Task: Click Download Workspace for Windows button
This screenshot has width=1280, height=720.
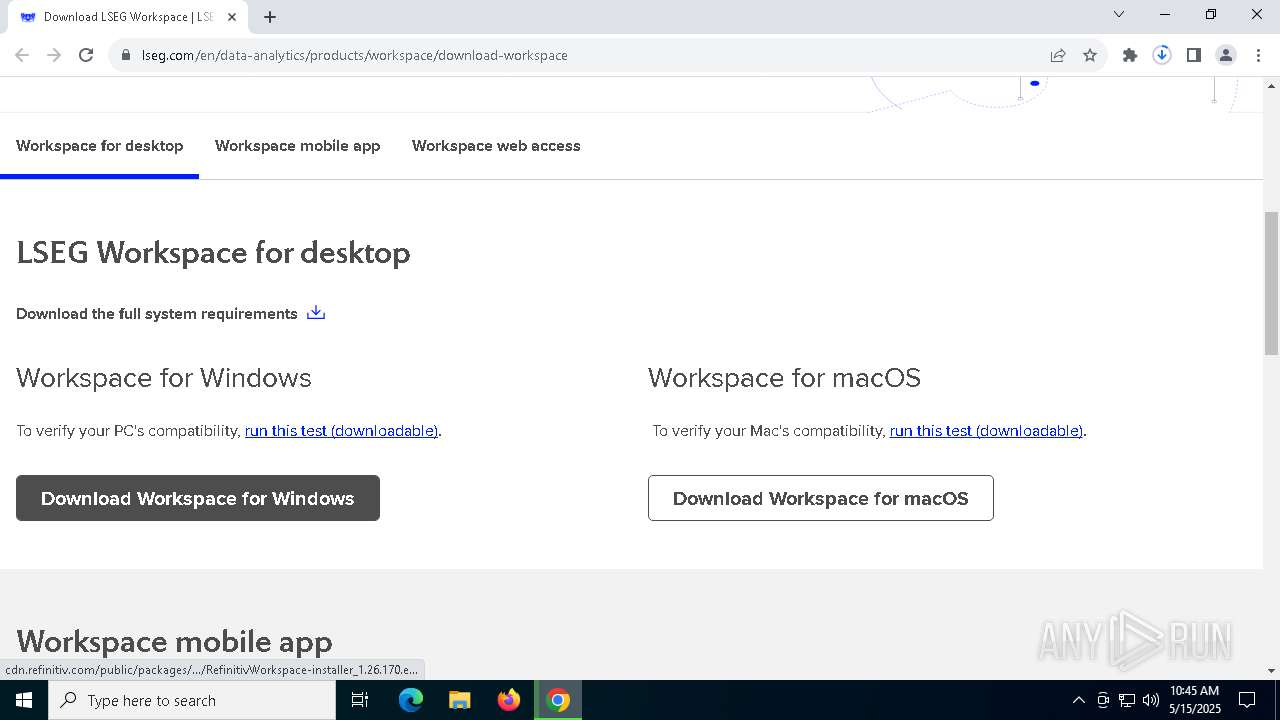Action: (x=198, y=498)
